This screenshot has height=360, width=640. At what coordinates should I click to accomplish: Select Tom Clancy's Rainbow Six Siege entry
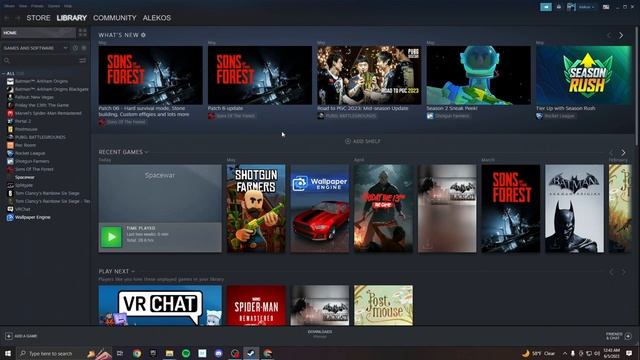[47, 193]
